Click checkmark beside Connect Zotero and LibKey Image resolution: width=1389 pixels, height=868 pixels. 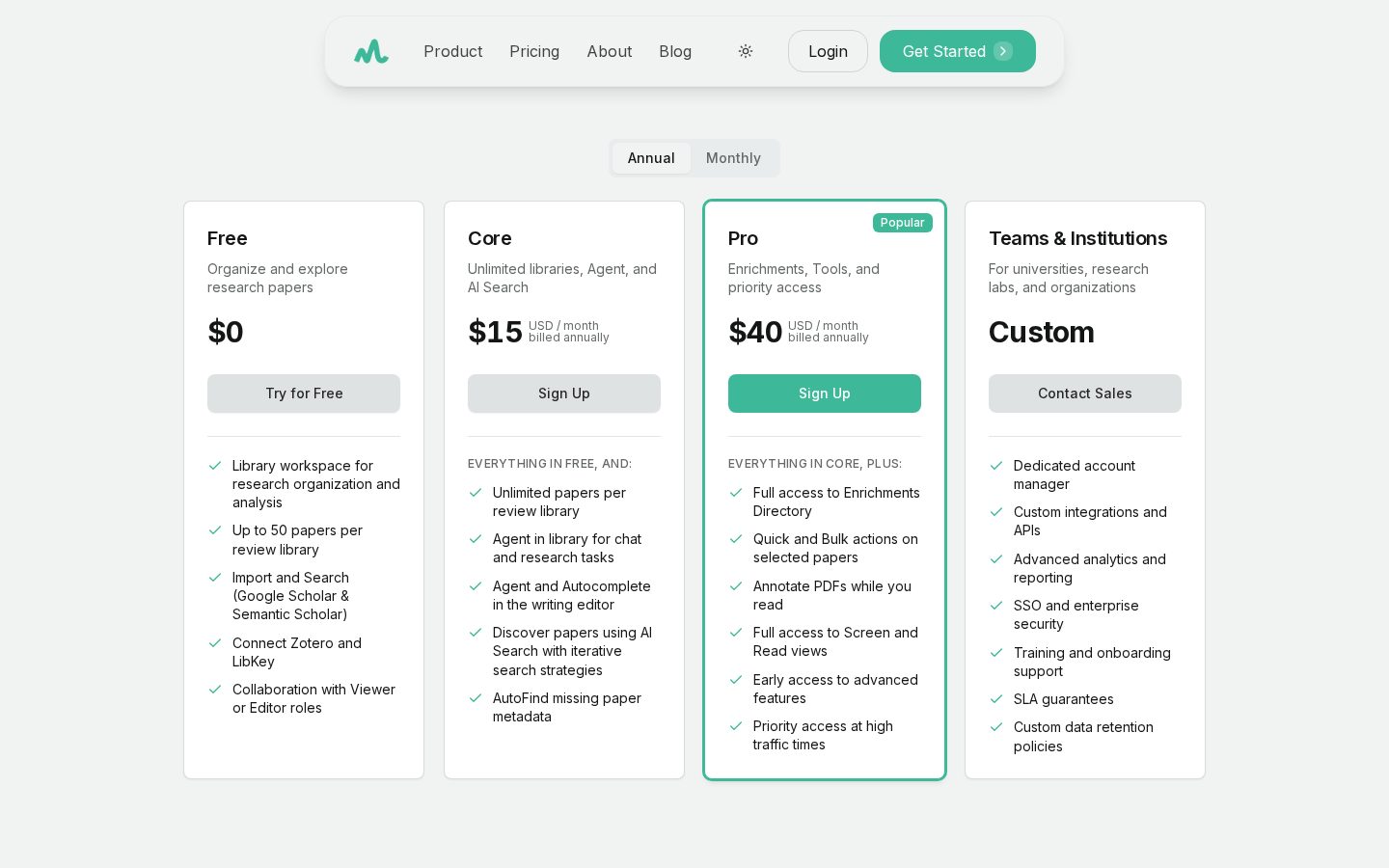click(x=215, y=643)
